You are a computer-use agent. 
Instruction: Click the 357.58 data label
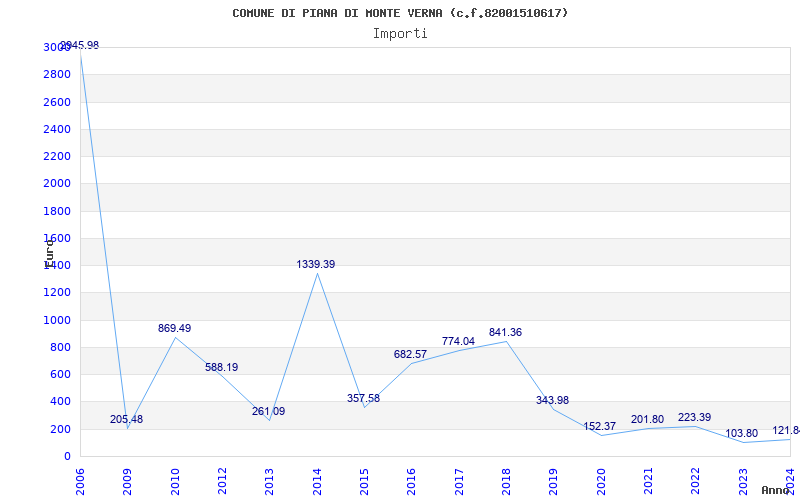(363, 398)
